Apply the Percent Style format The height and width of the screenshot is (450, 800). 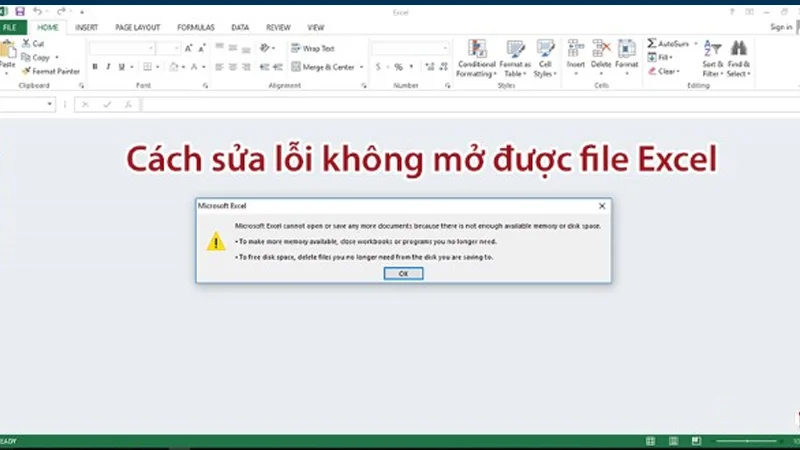tap(398, 67)
